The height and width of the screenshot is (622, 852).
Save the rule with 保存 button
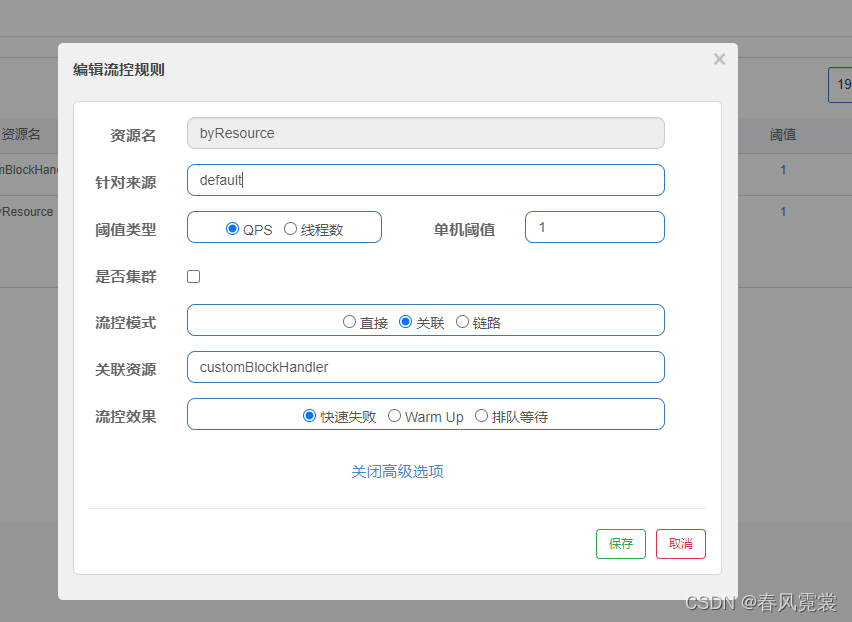pos(621,544)
